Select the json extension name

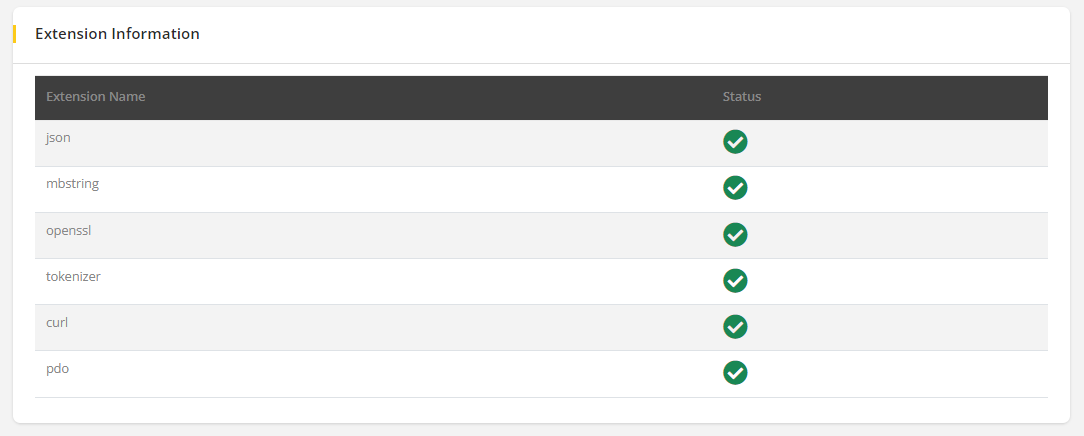pyautogui.click(x=58, y=138)
